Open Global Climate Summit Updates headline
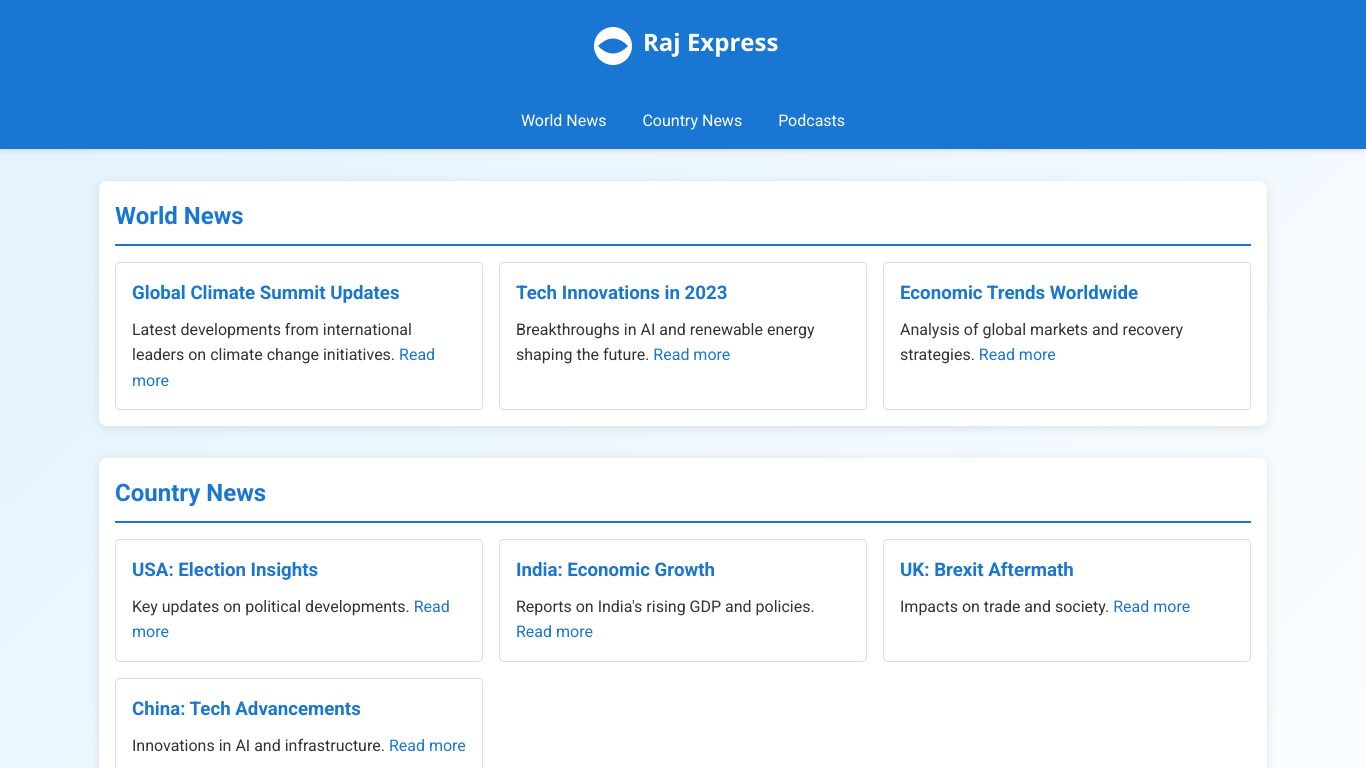 [x=265, y=293]
